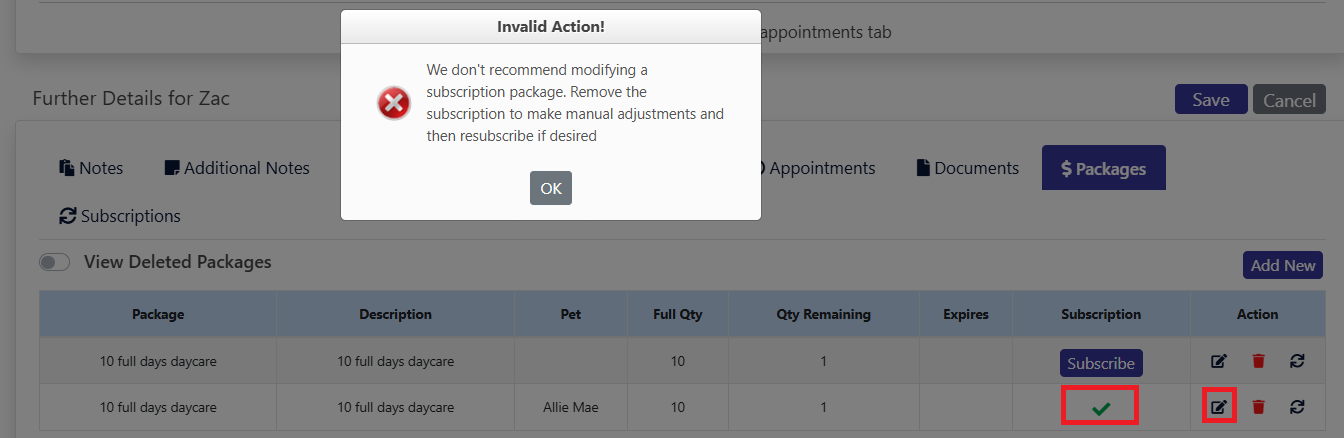Toggle View Deleted Packages switch
1344x438 pixels.
[54, 262]
